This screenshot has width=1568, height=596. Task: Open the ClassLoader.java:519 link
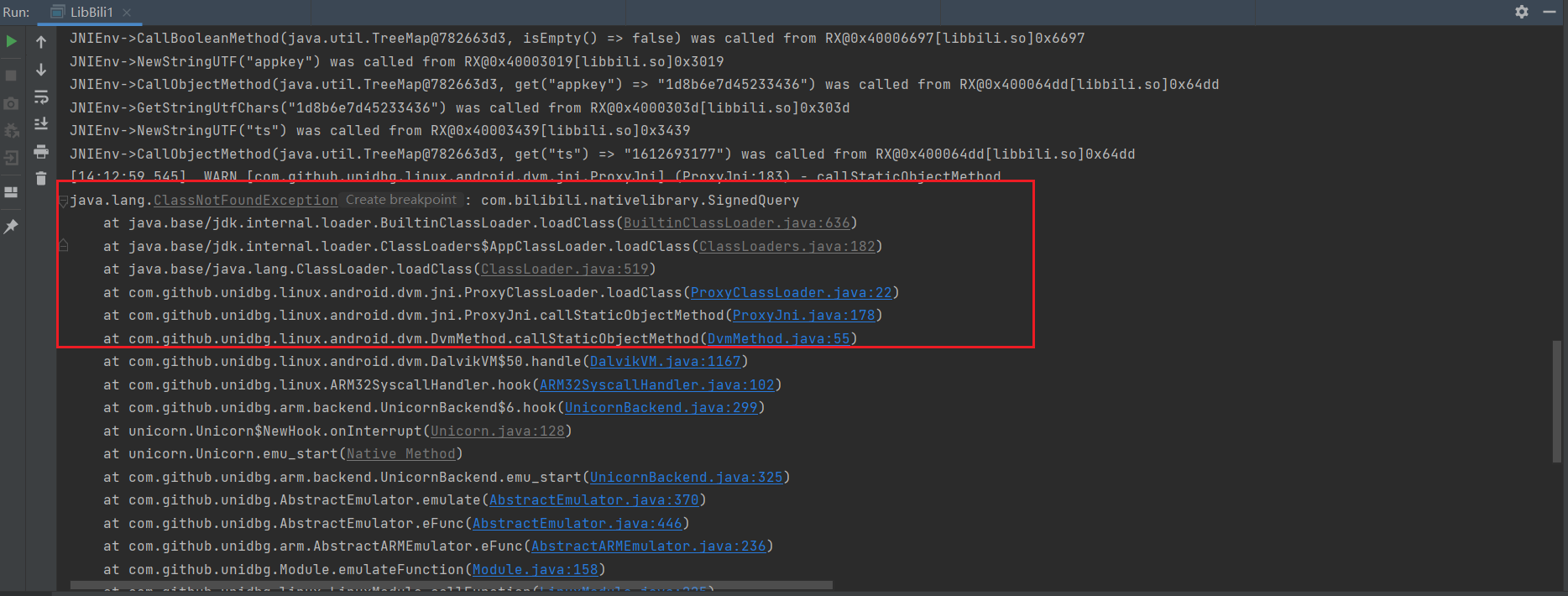[564, 269]
